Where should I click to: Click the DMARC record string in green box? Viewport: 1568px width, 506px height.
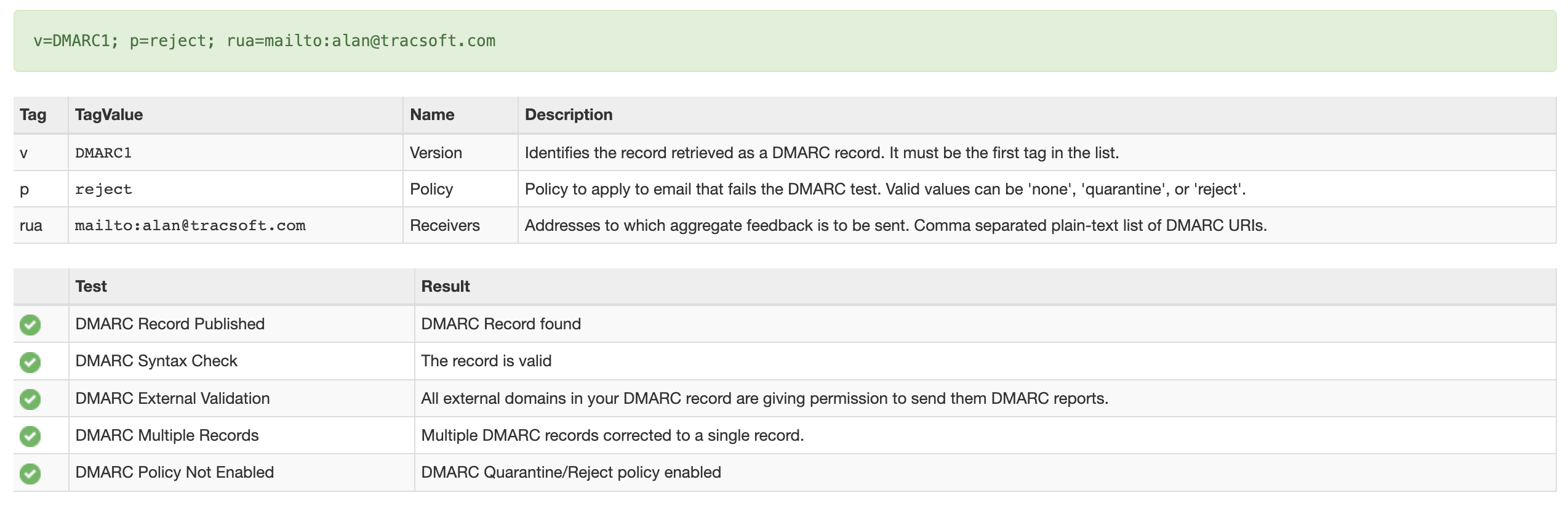pos(264,41)
